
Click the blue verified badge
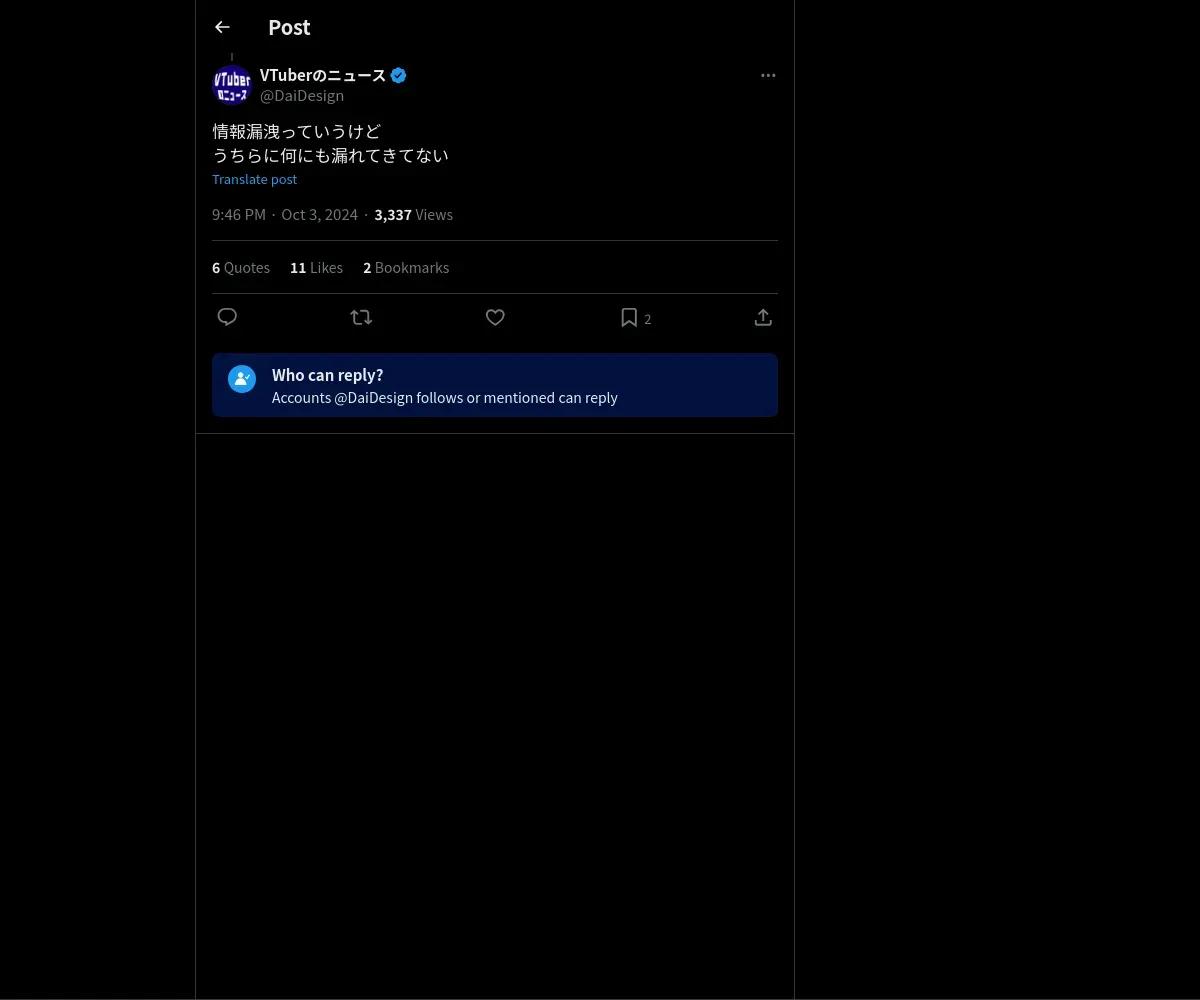[x=398, y=75]
